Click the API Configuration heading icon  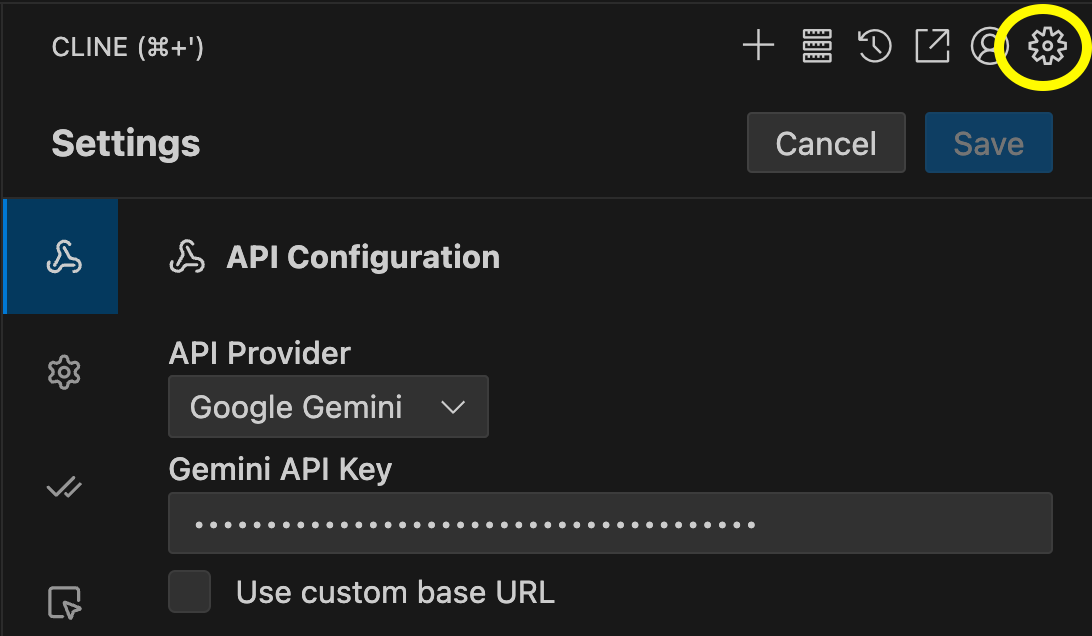tap(187, 257)
